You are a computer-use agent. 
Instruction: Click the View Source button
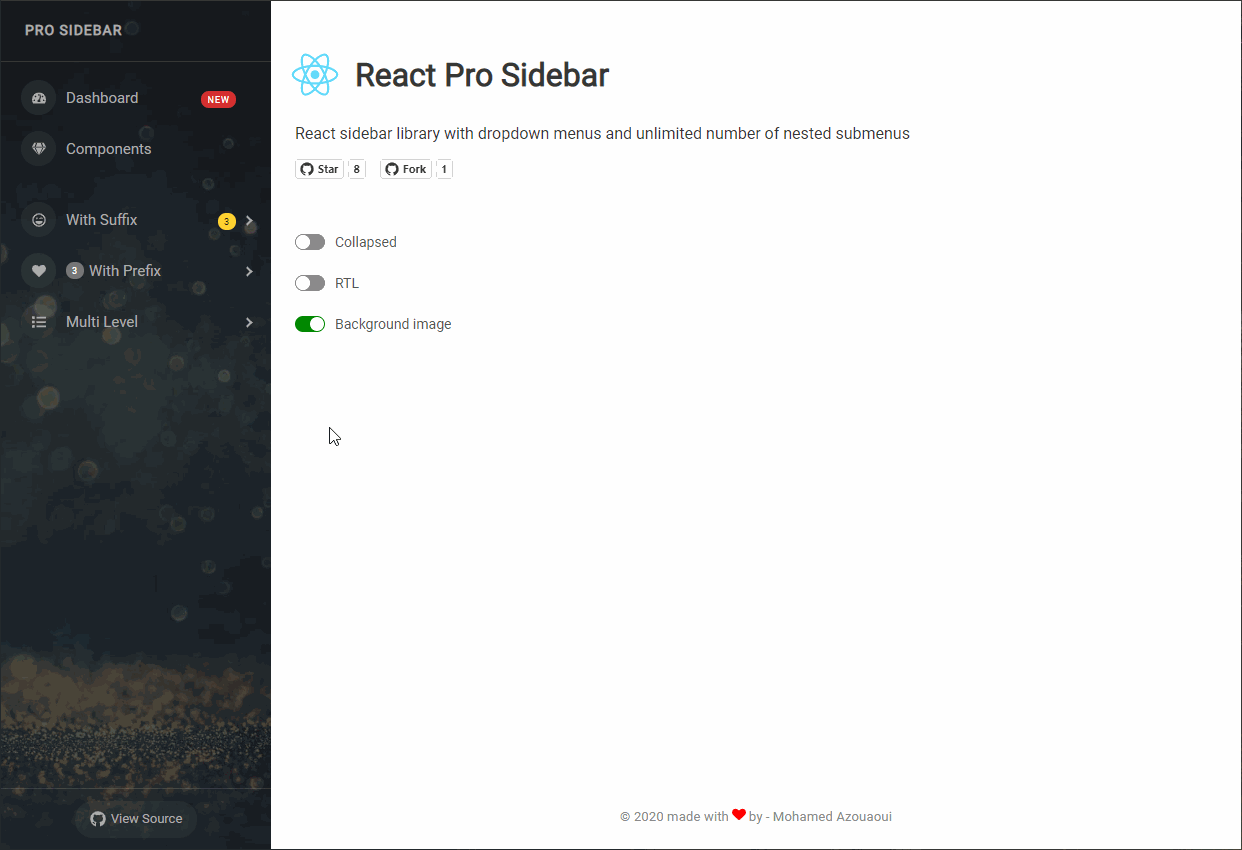[135, 818]
